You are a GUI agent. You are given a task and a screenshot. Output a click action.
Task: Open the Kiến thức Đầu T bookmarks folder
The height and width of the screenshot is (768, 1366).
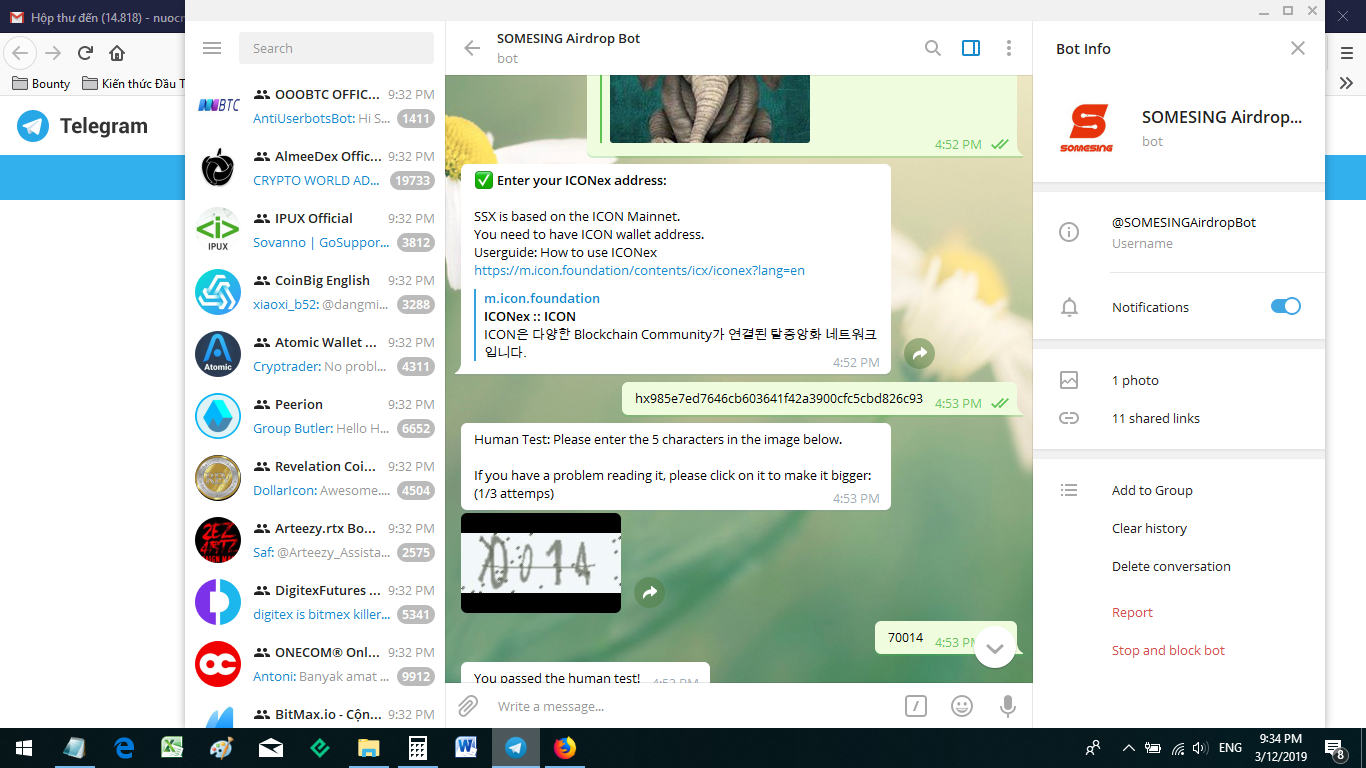[133, 83]
